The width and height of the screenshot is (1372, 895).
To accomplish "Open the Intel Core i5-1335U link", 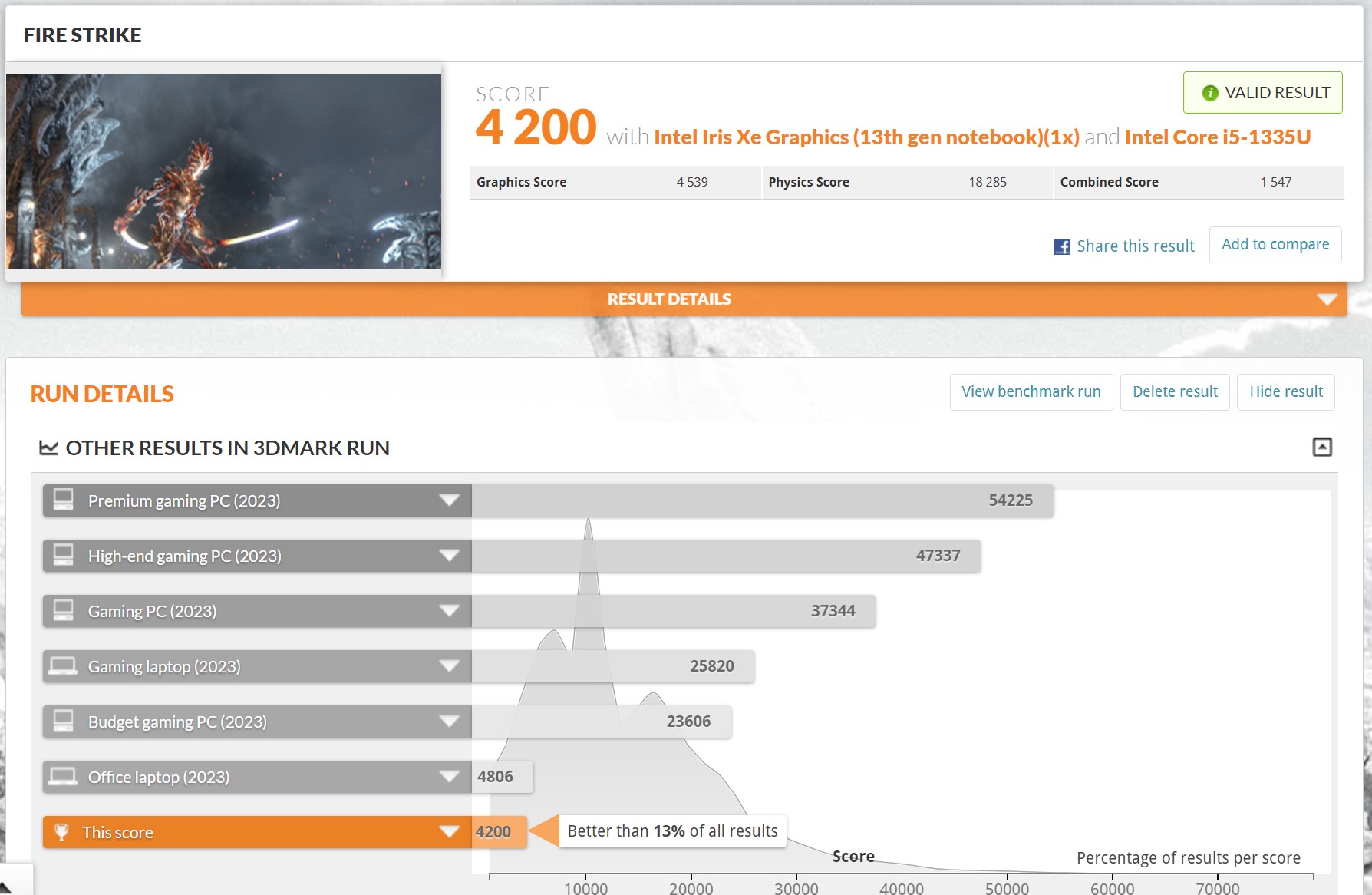I will tap(1218, 137).
